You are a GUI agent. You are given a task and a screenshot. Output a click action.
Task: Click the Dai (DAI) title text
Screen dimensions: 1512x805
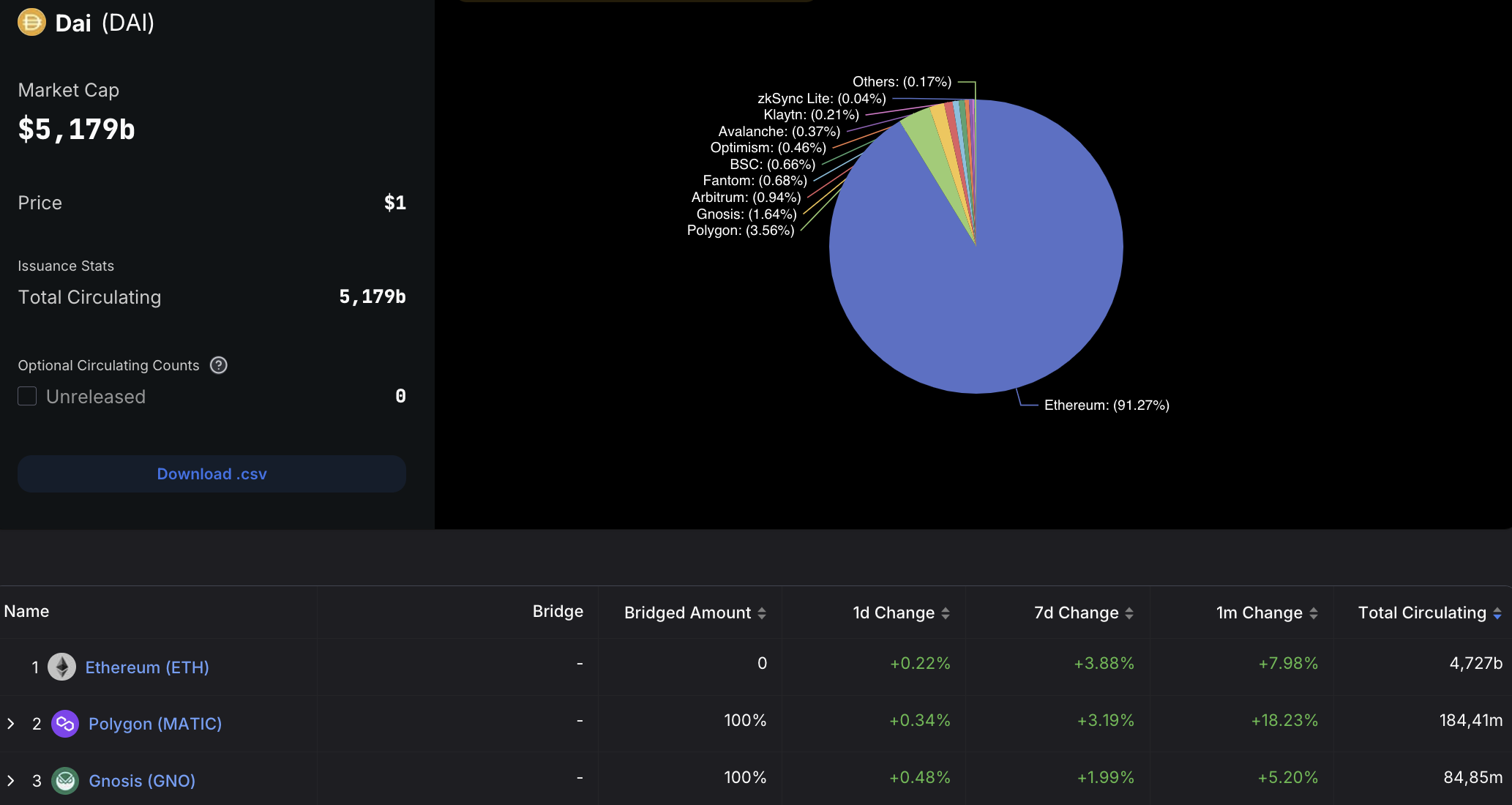pos(105,23)
